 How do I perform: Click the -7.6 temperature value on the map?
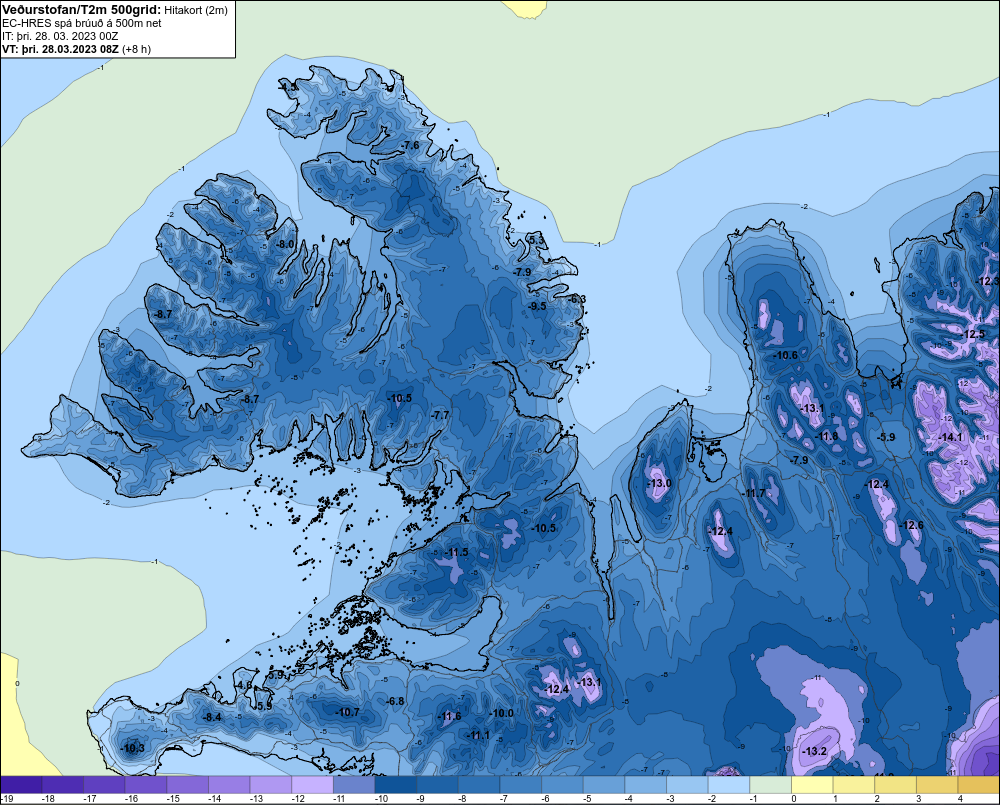pyautogui.click(x=410, y=145)
